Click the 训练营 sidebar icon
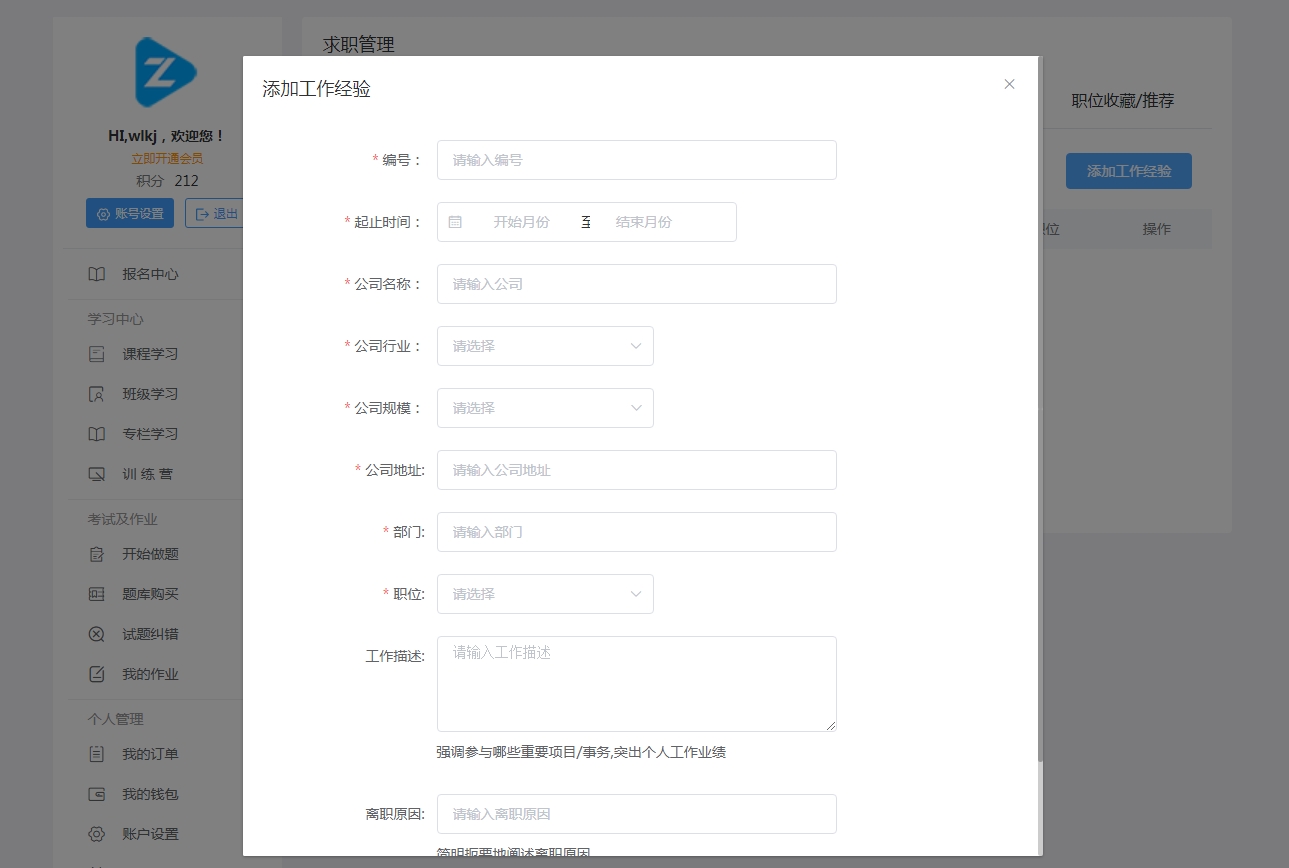 tap(96, 474)
